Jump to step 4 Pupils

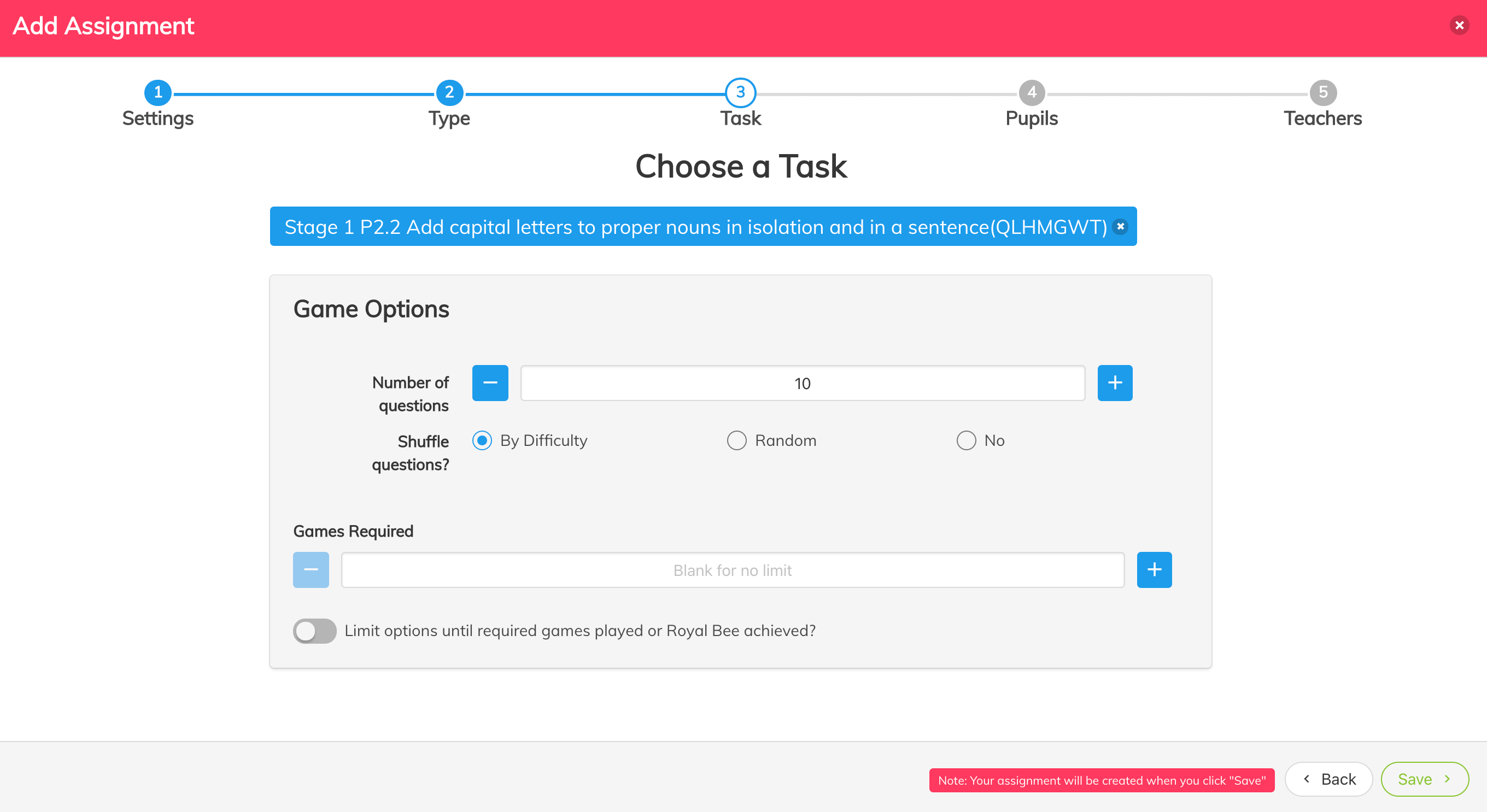pos(1032,92)
